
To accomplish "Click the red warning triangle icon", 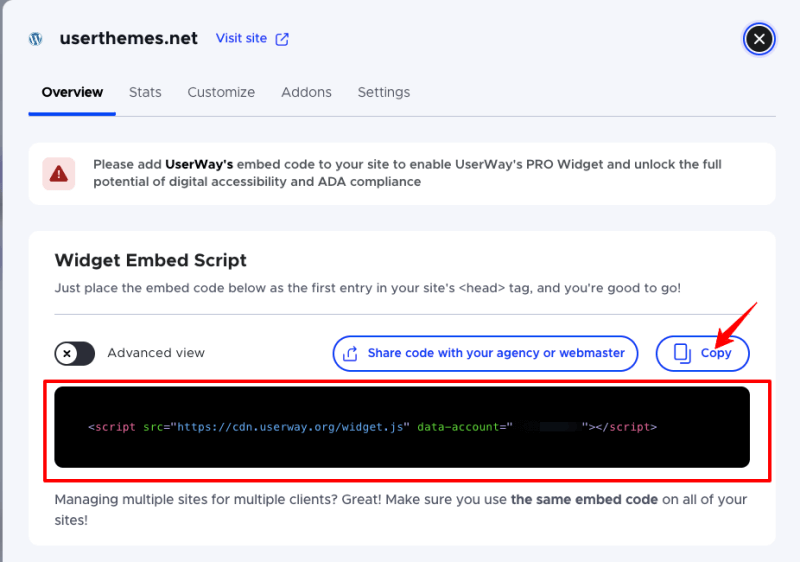I will click(x=59, y=173).
